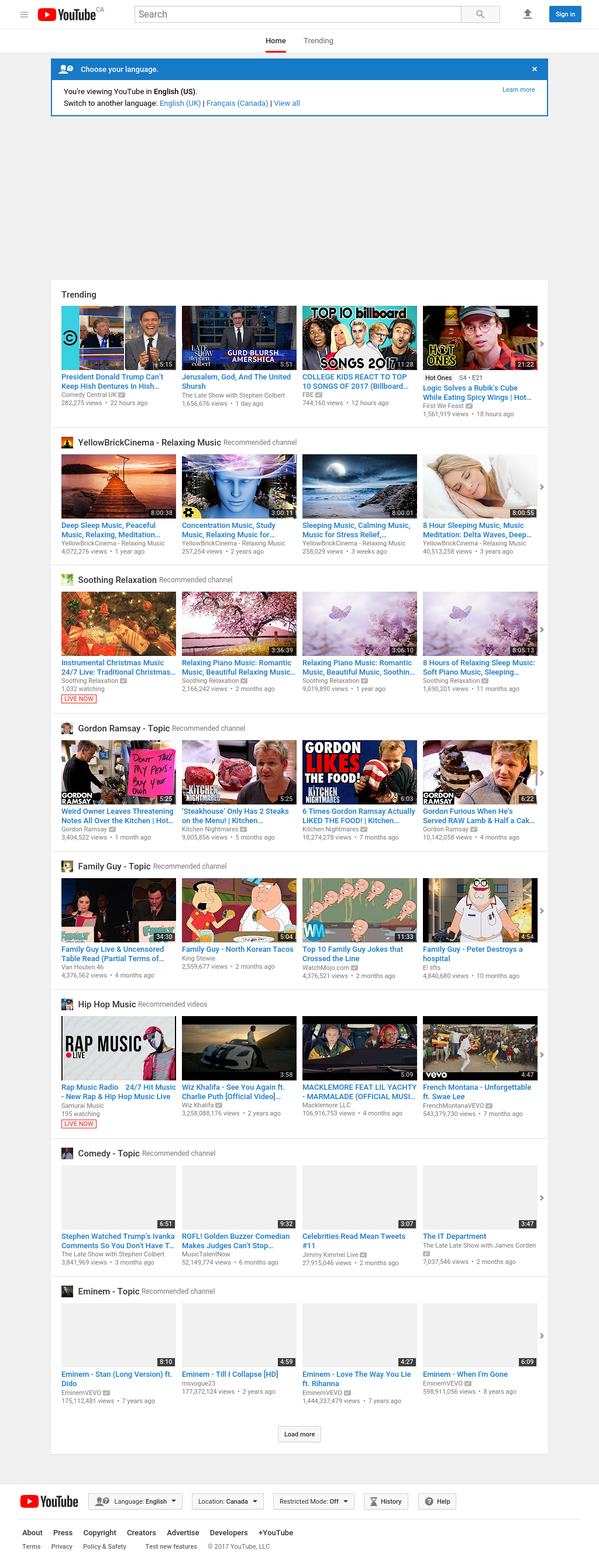Switch language to English (UK)
Viewport: 599px width, 1568px height.
tap(180, 103)
